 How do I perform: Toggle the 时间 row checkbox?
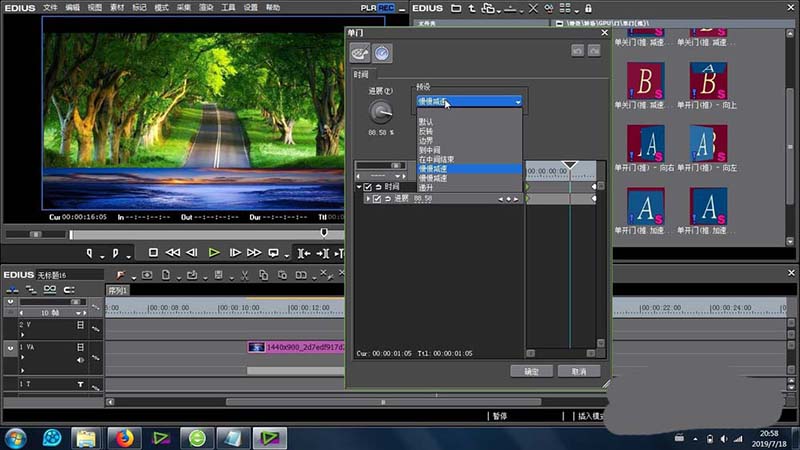coord(368,187)
